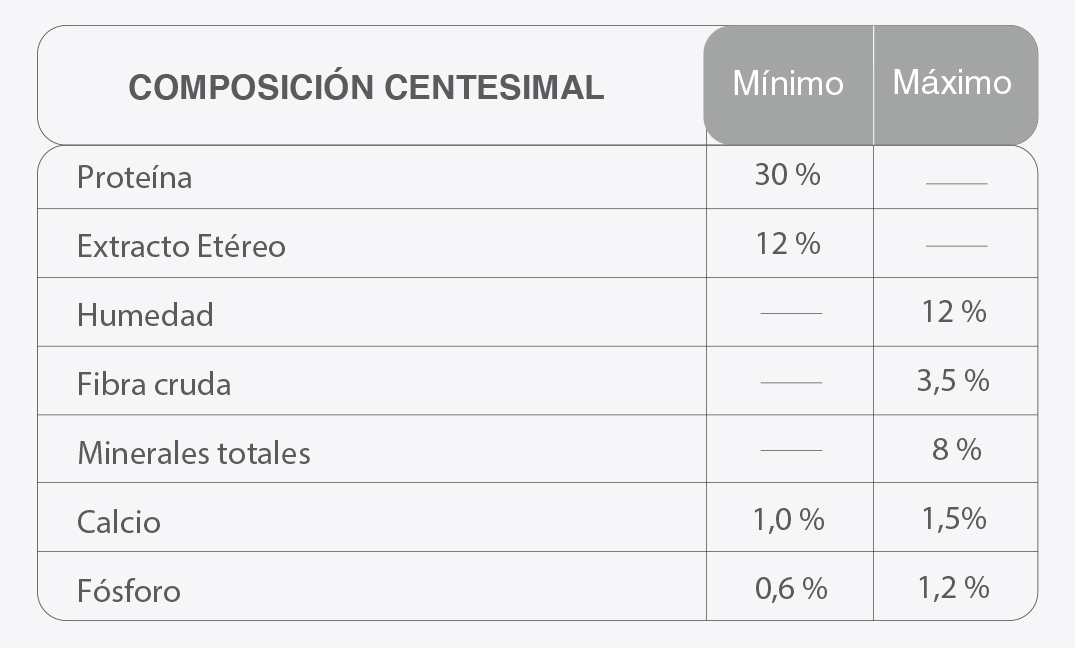This screenshot has width=1075, height=648.
Task: Click the Fósforo 0,6 % minimum value
Action: coord(791,588)
